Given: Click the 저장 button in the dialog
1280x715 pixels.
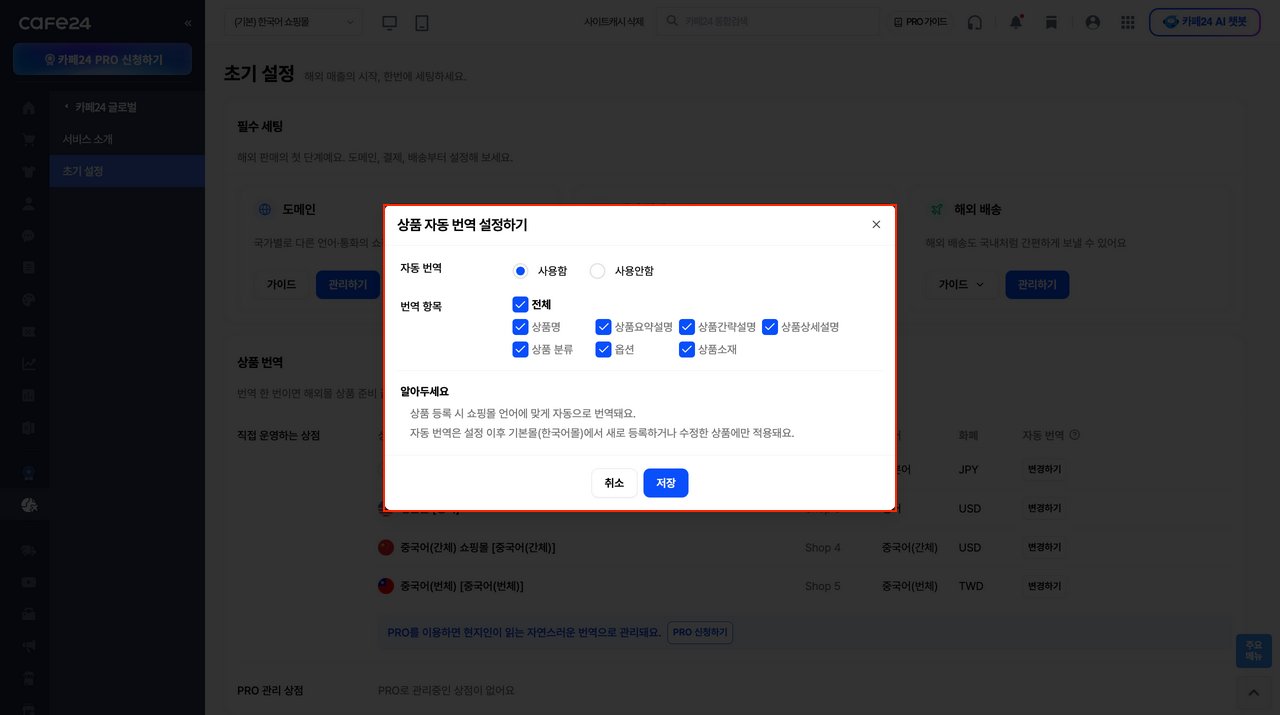Looking at the screenshot, I should [x=666, y=483].
